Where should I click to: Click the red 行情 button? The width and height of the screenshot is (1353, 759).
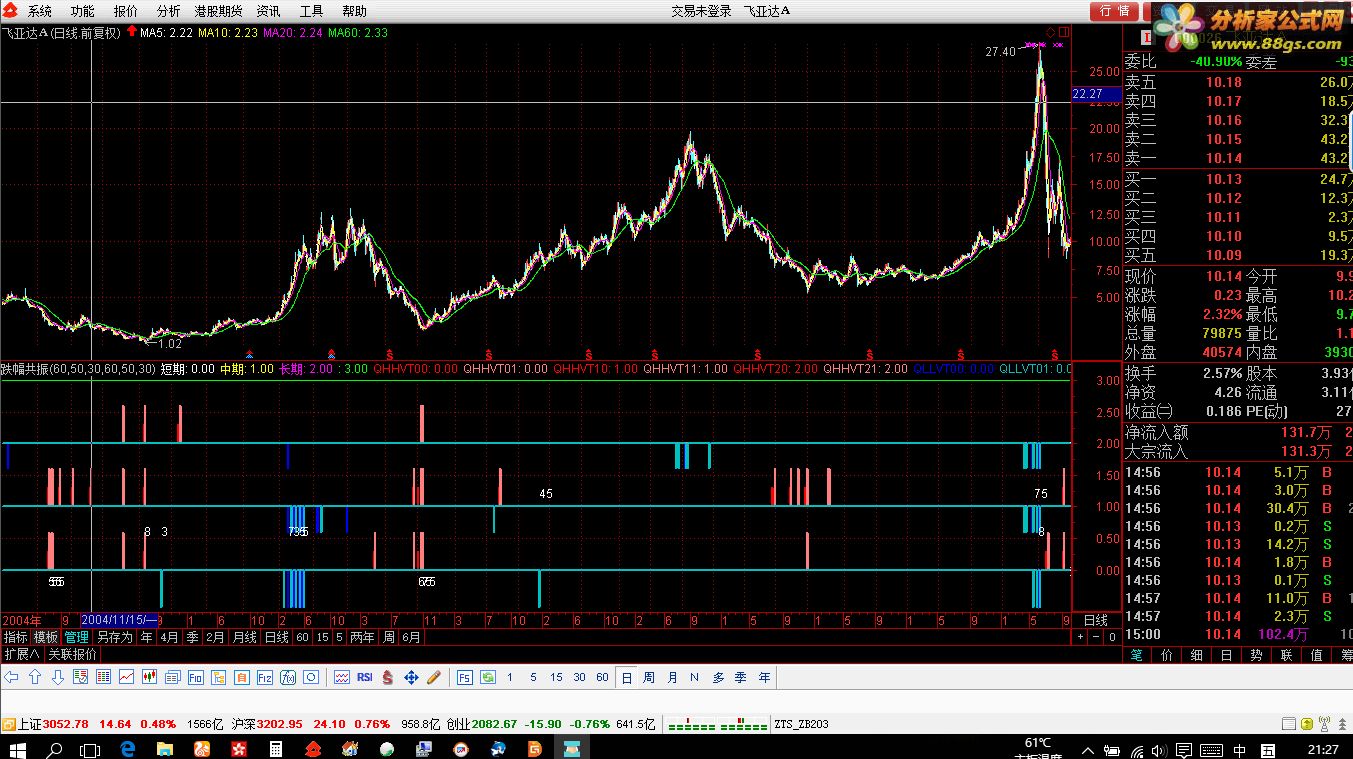1115,11
